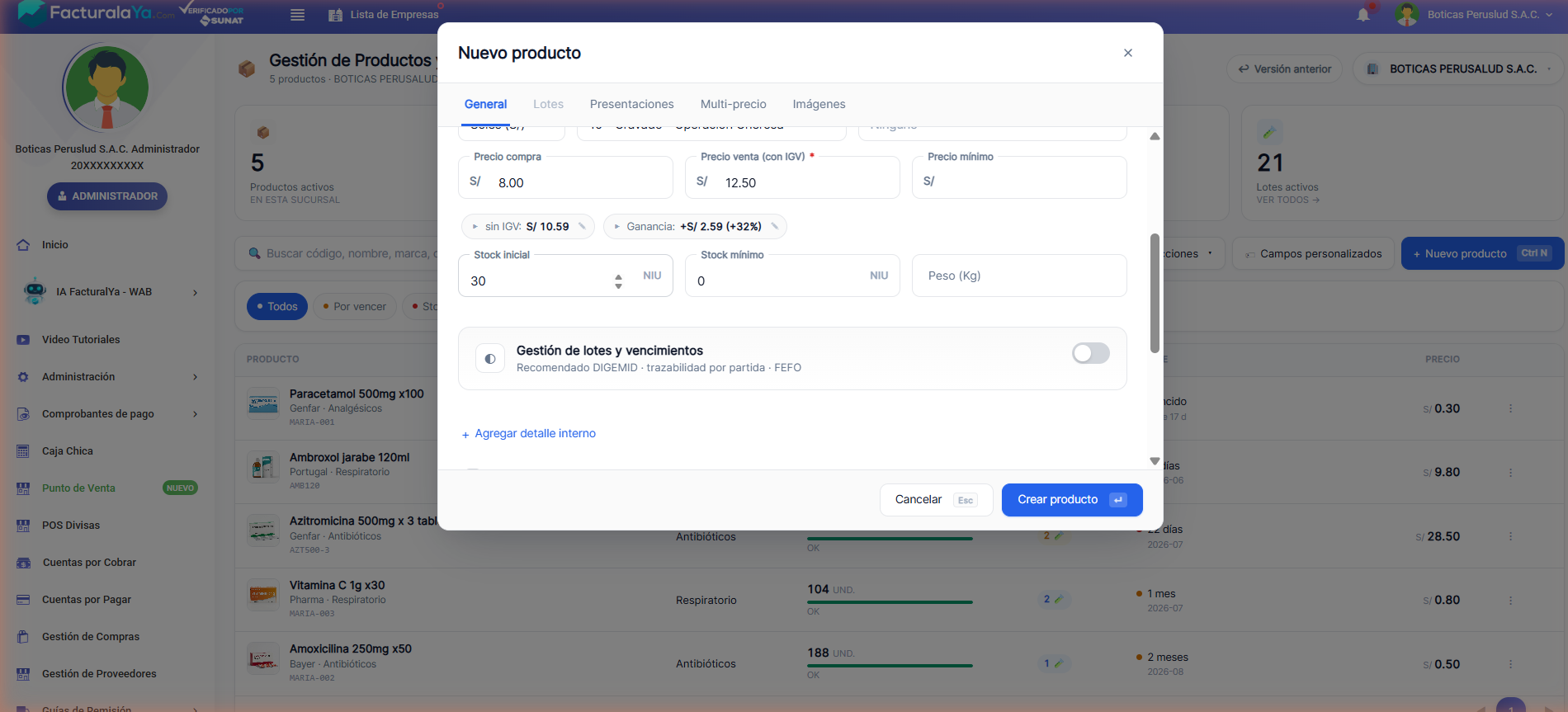Click the dialog scrollbar up arrow

[x=1155, y=136]
